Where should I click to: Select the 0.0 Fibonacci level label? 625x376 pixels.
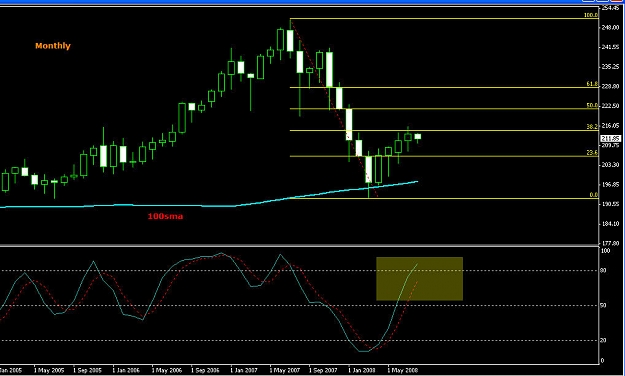tap(594, 195)
